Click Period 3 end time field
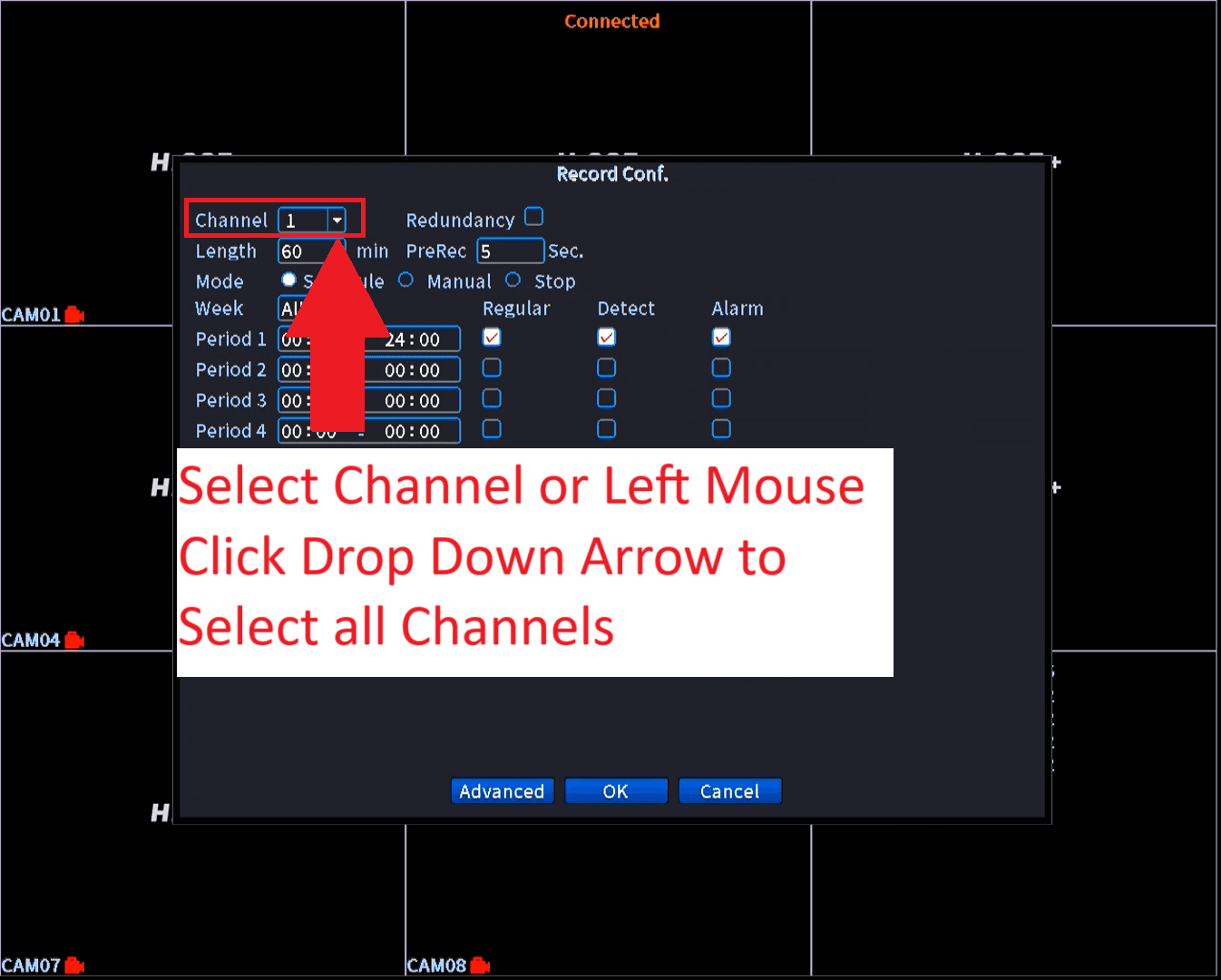This screenshot has width=1221, height=980. tap(413, 401)
